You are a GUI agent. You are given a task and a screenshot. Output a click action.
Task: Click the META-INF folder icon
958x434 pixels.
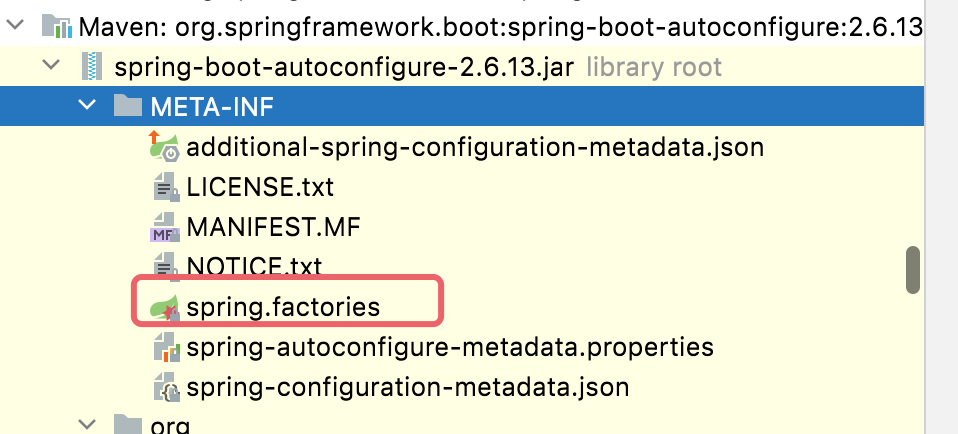pos(126,107)
